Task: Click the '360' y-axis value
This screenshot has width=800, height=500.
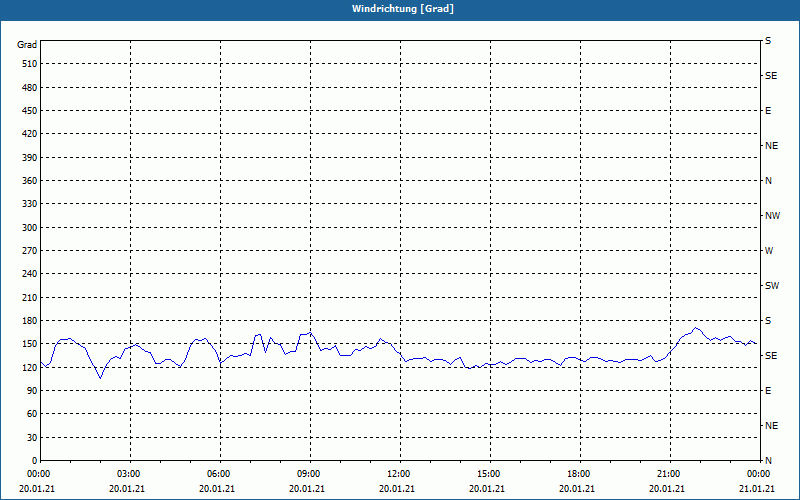Action: 30,181
